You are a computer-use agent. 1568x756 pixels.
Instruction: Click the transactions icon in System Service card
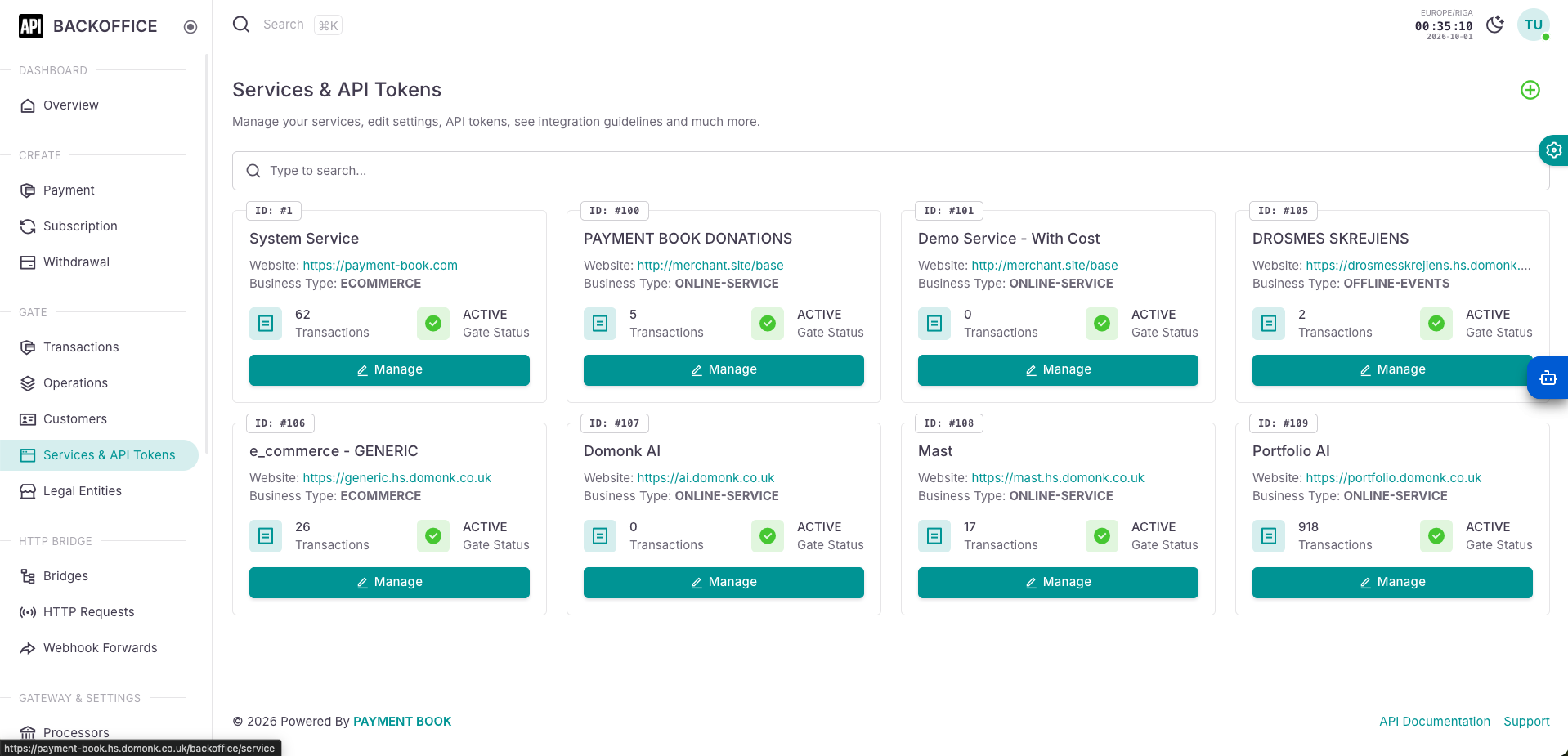coord(266,324)
